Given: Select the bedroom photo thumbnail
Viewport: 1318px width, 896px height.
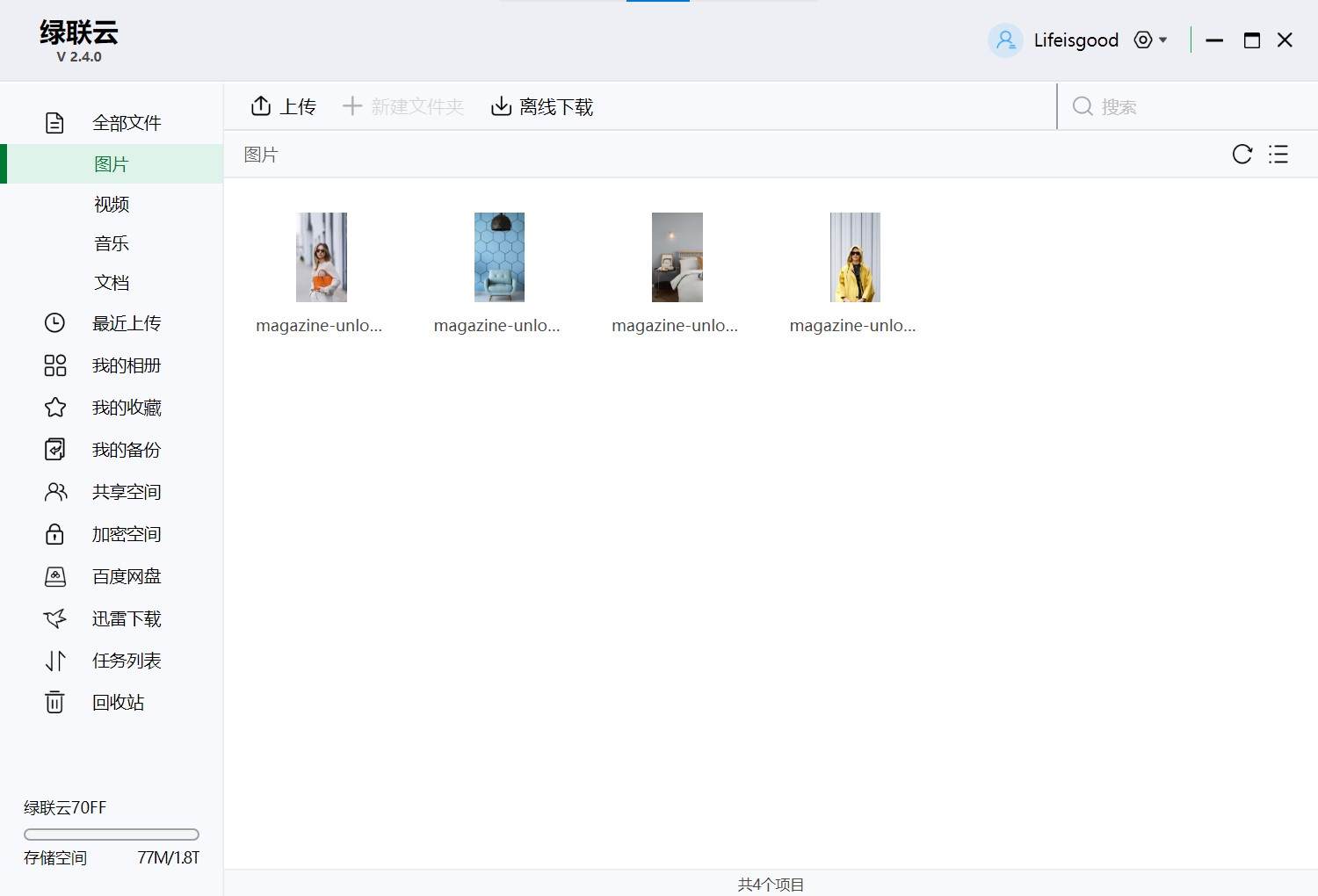Looking at the screenshot, I should coord(677,257).
